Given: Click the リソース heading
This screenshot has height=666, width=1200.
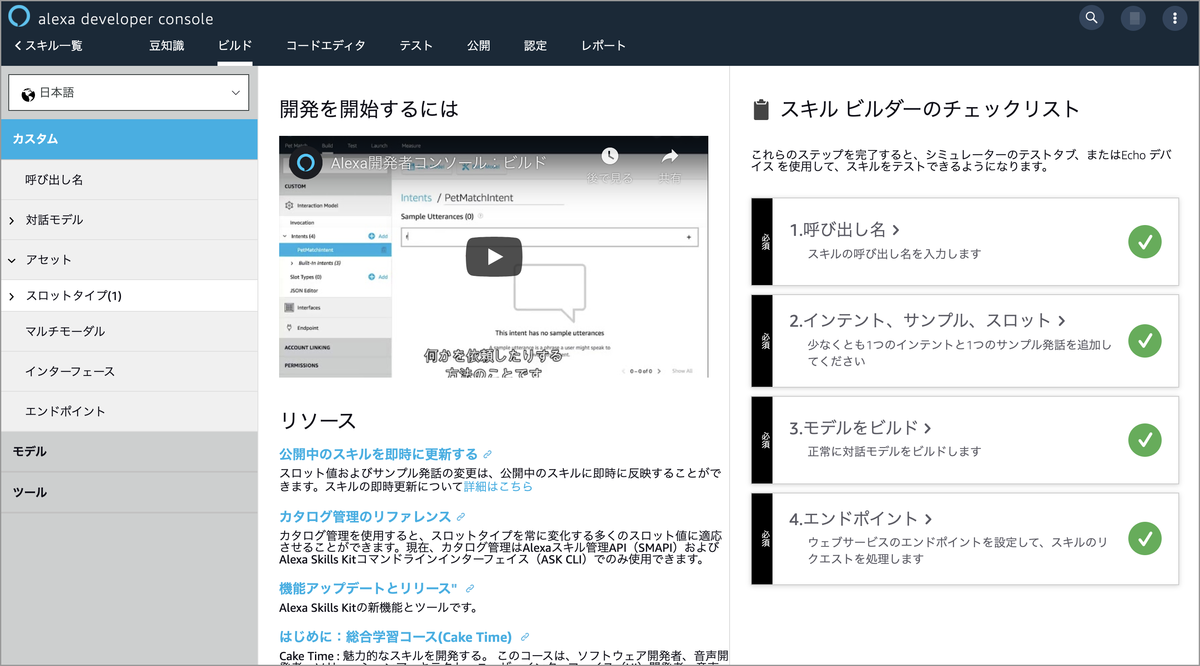Looking at the screenshot, I should point(318,420).
